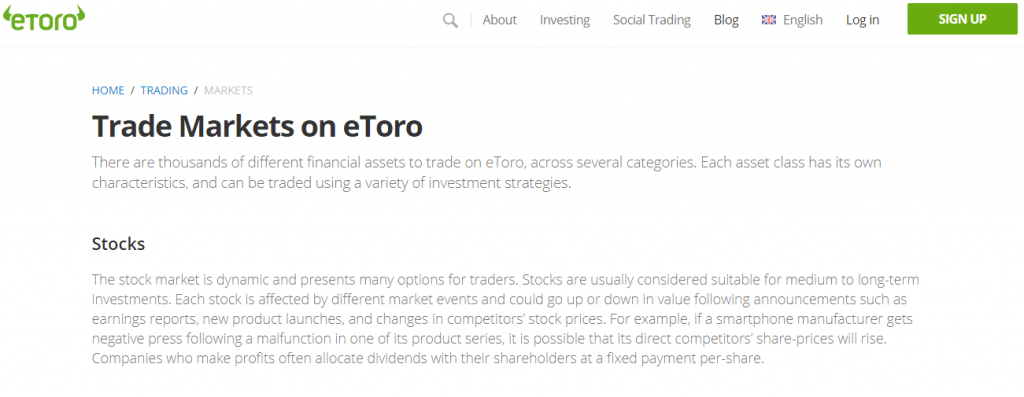Click MARKETS breadcrumb item
The height and width of the screenshot is (397, 1024).
point(229,91)
